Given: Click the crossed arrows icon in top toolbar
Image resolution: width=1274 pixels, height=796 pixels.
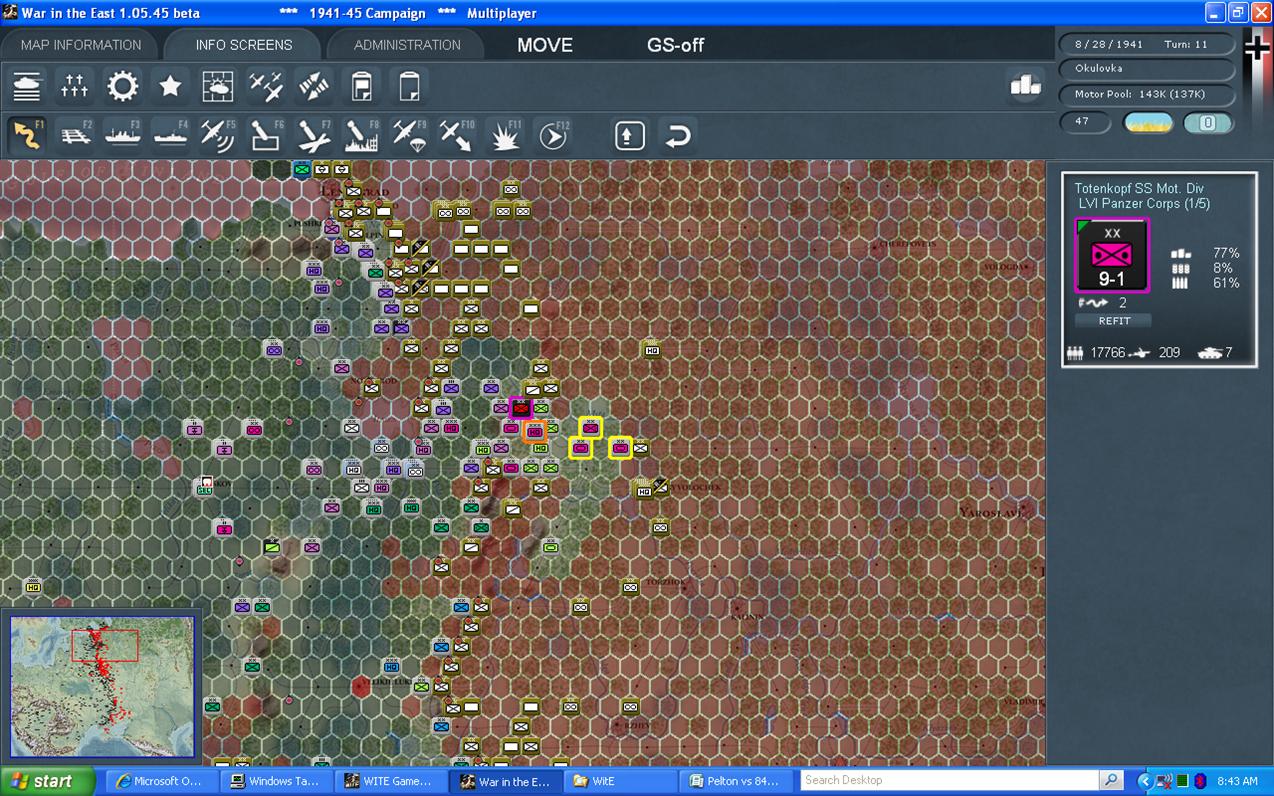Looking at the screenshot, I should tap(314, 86).
